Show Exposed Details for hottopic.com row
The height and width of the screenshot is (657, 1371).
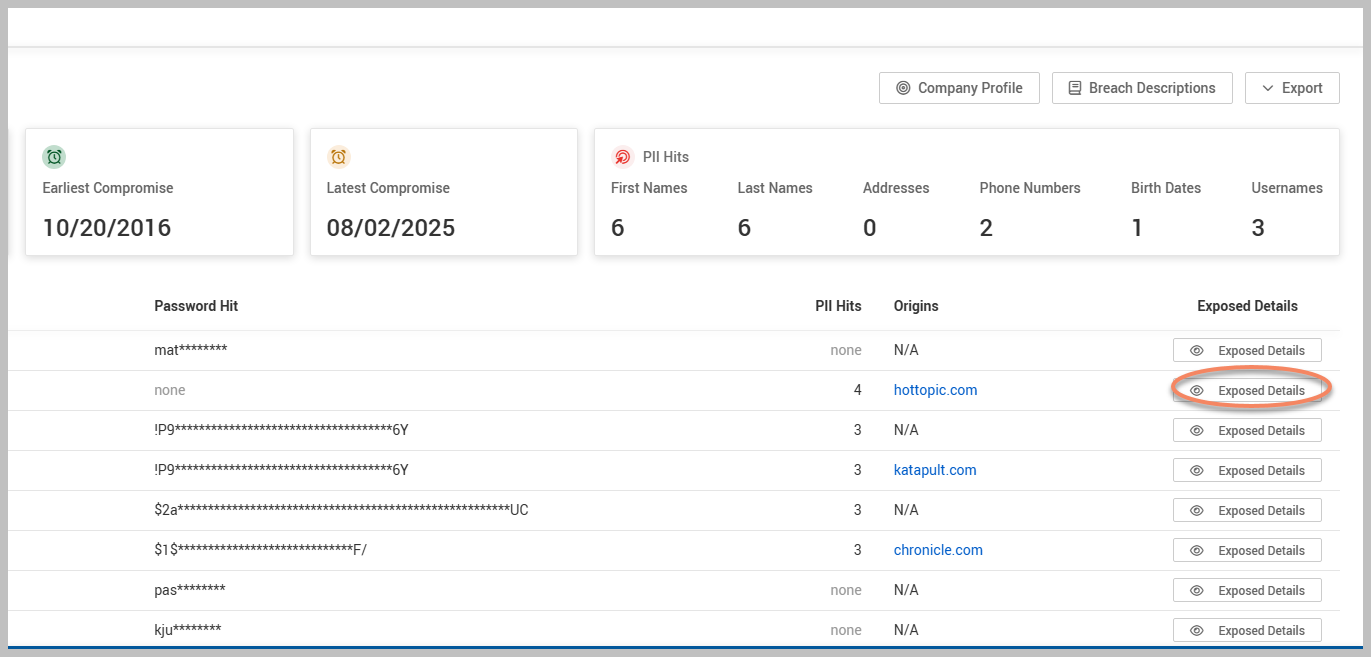click(1247, 391)
